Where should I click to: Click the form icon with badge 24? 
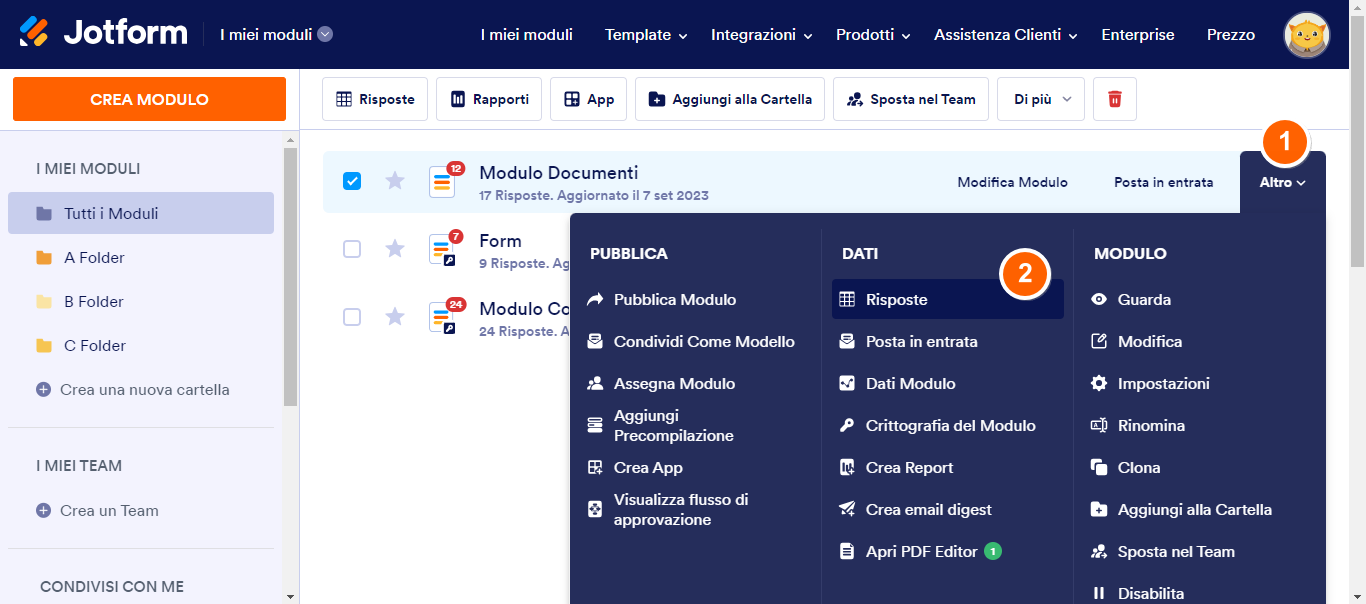click(442, 317)
